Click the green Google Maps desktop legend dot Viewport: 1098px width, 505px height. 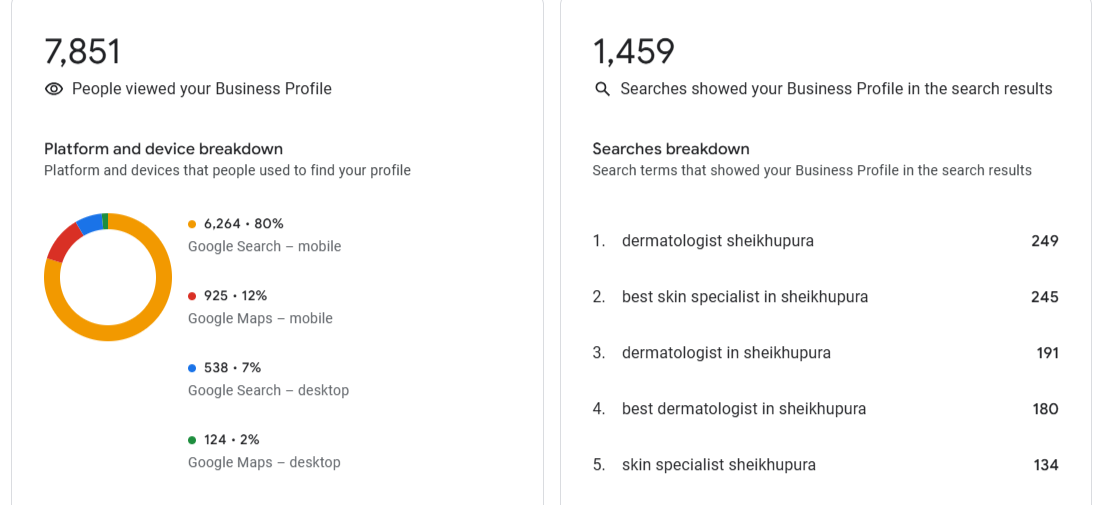tap(192, 440)
